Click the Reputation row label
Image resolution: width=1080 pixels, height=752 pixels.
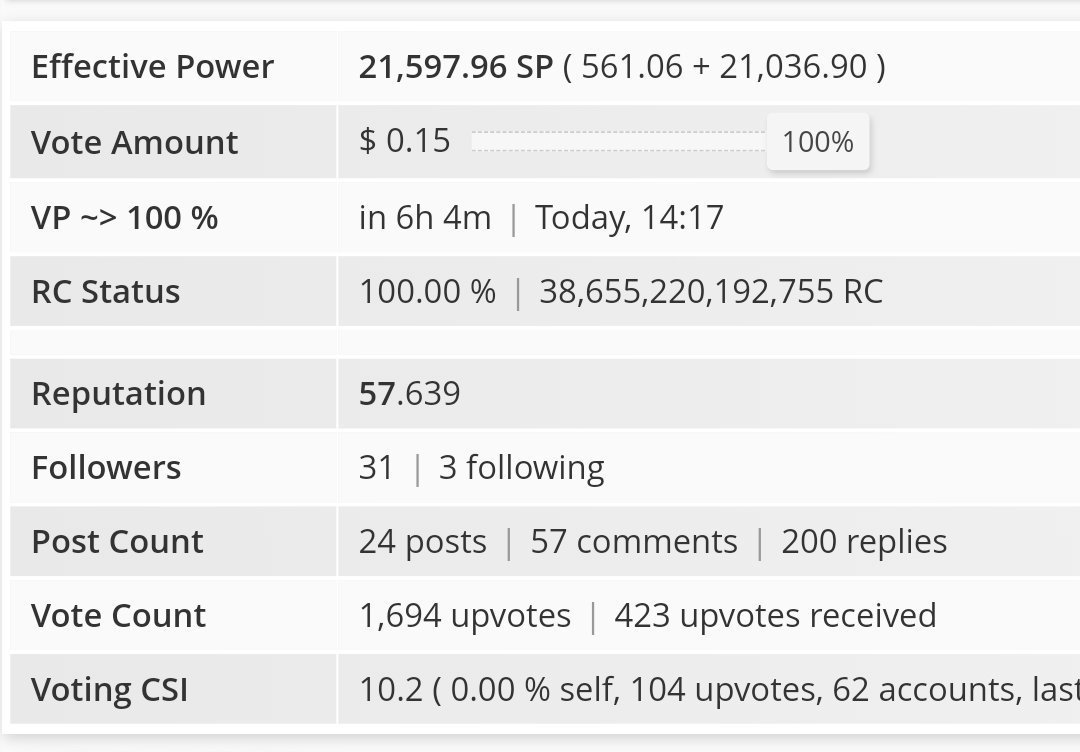pyautogui.click(x=118, y=393)
